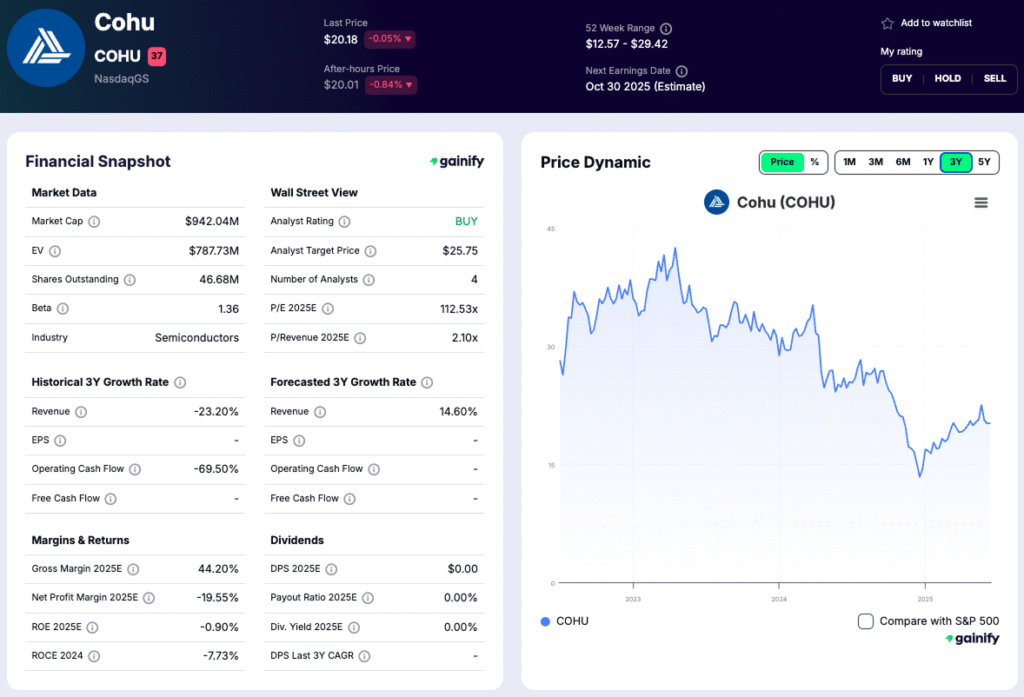Click the info icon beside 52 Week Range
Image resolution: width=1024 pixels, height=697 pixels.
[666, 29]
